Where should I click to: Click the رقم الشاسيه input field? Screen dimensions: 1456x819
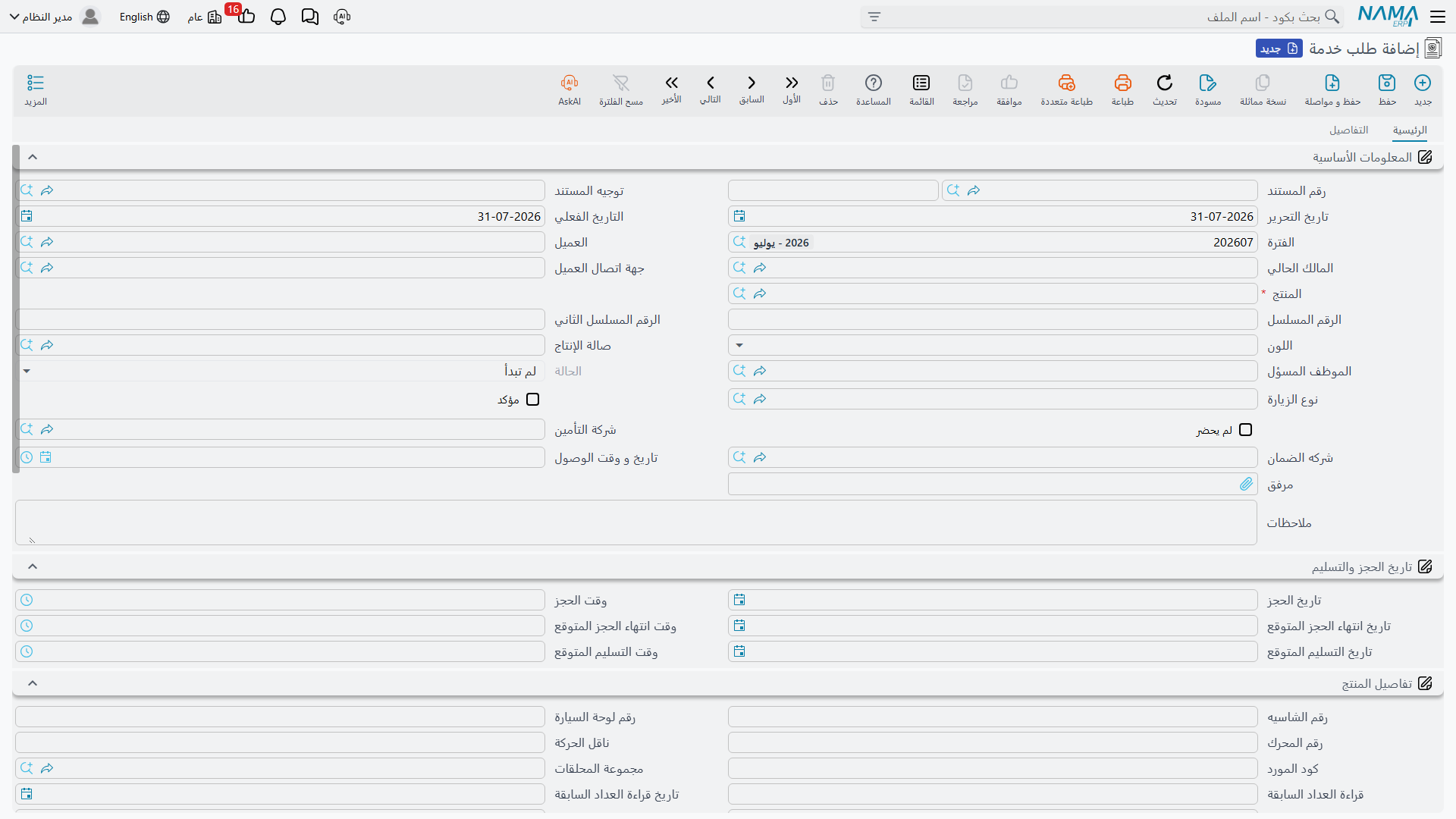[993, 717]
